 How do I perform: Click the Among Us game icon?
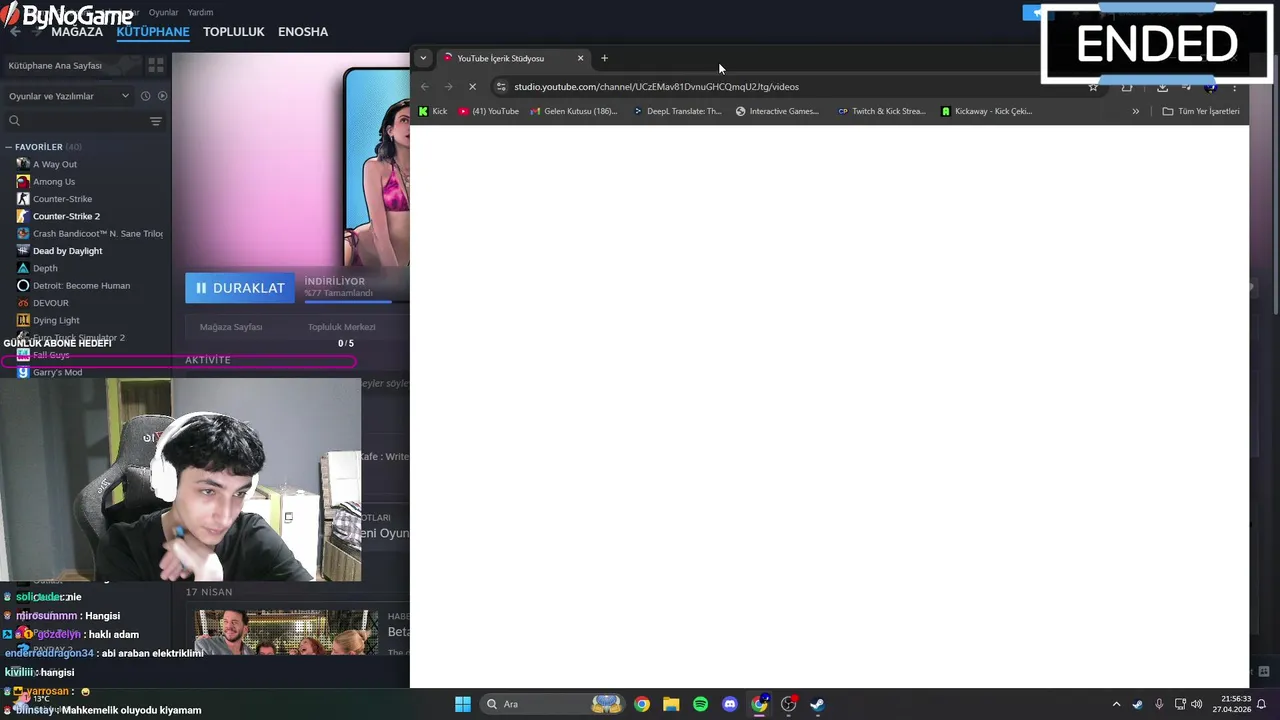coord(23,182)
